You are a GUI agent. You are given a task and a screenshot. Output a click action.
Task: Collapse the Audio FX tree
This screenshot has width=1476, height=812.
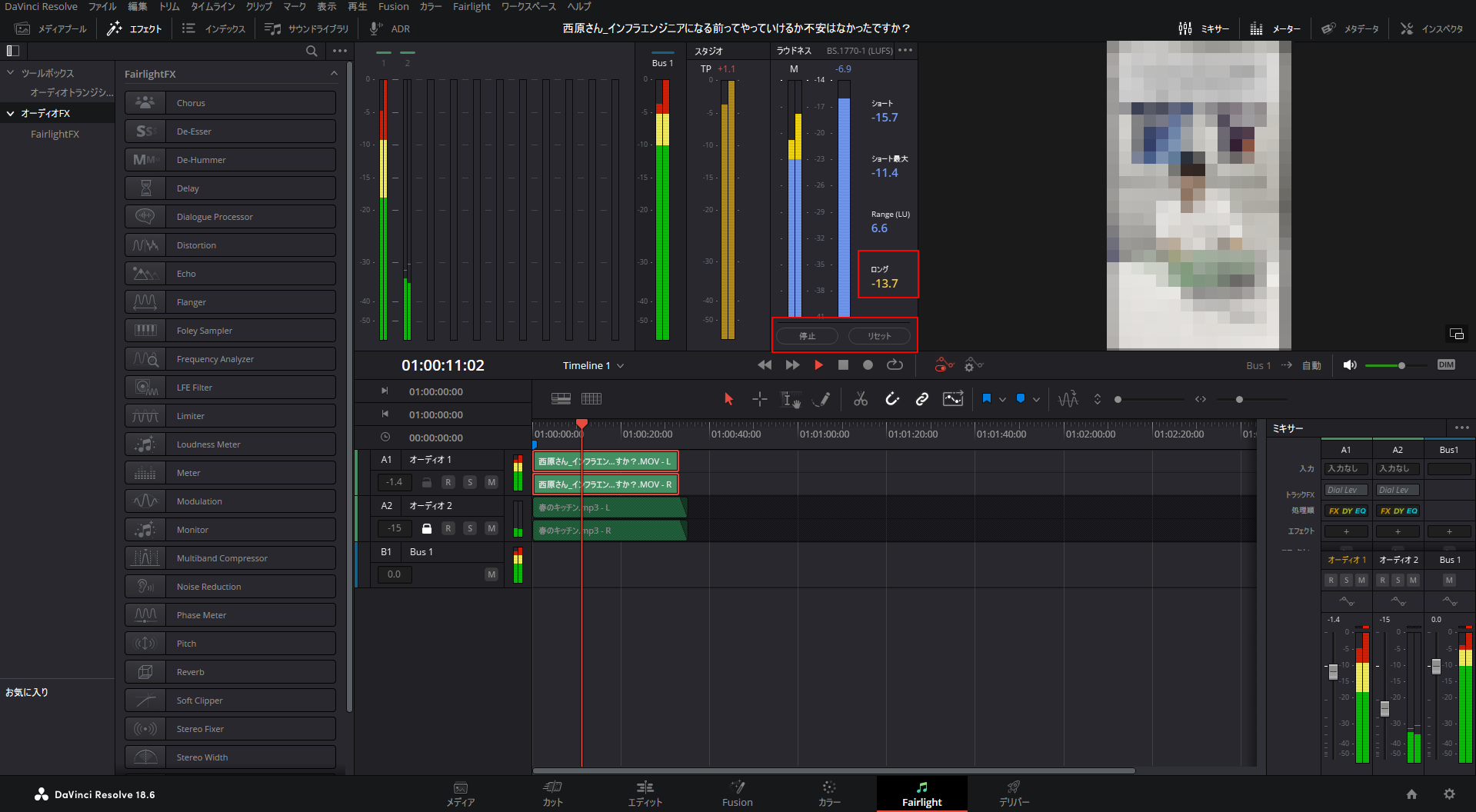click(11, 113)
